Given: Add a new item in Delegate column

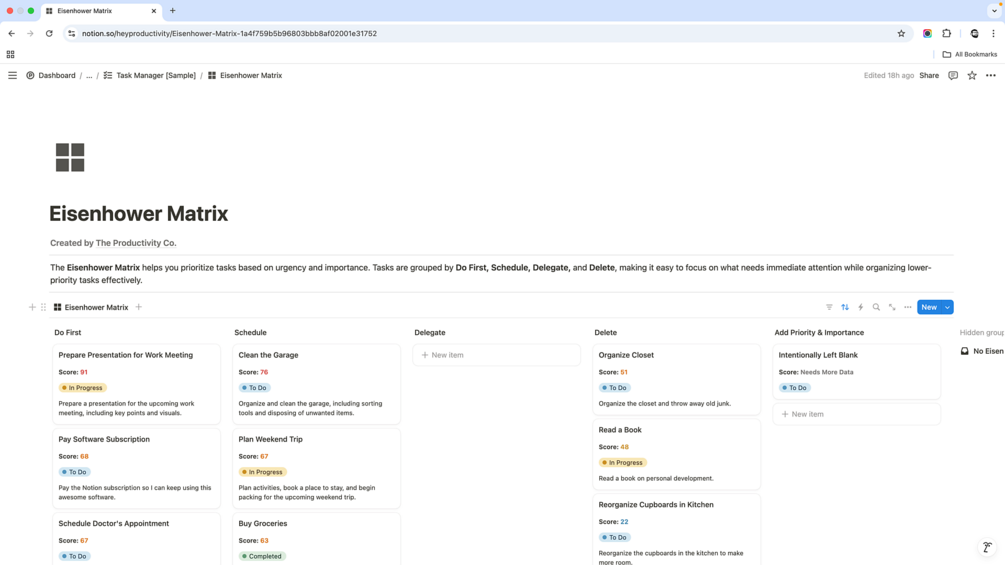Looking at the screenshot, I should click(496, 355).
